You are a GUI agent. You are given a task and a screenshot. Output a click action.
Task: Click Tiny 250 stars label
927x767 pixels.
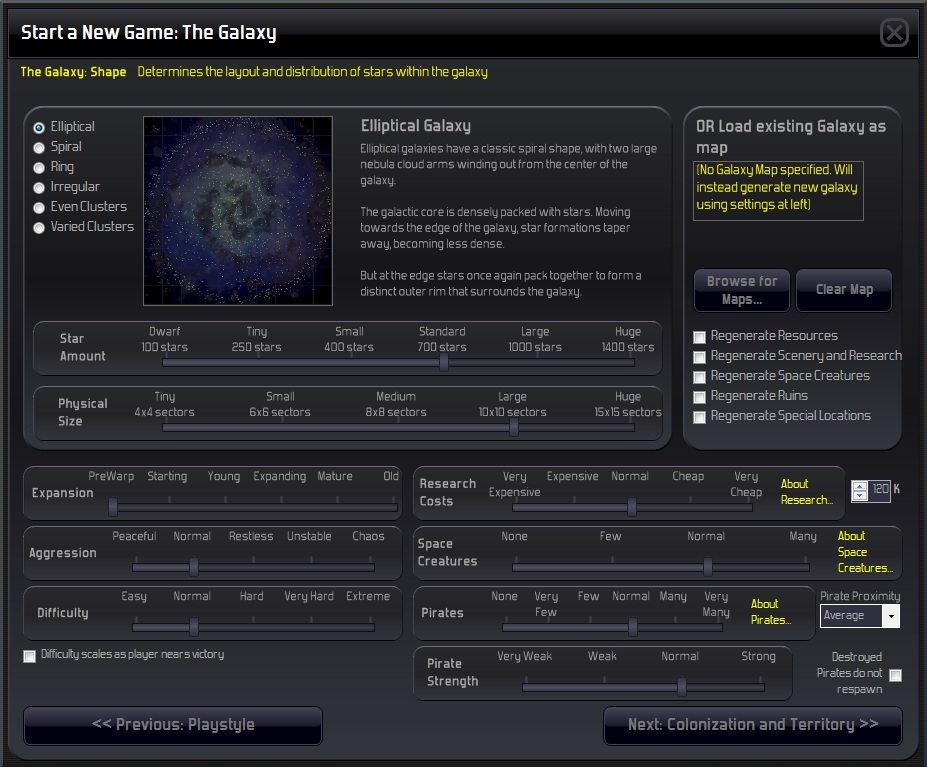point(257,339)
